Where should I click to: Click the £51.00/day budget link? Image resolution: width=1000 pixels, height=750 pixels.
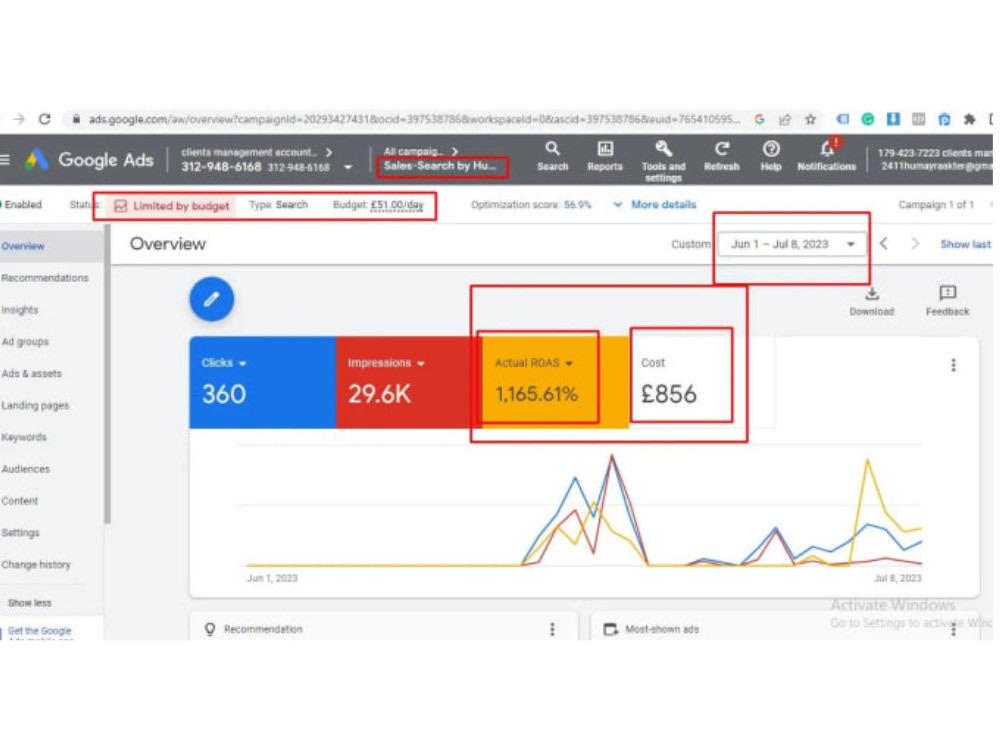click(x=397, y=205)
